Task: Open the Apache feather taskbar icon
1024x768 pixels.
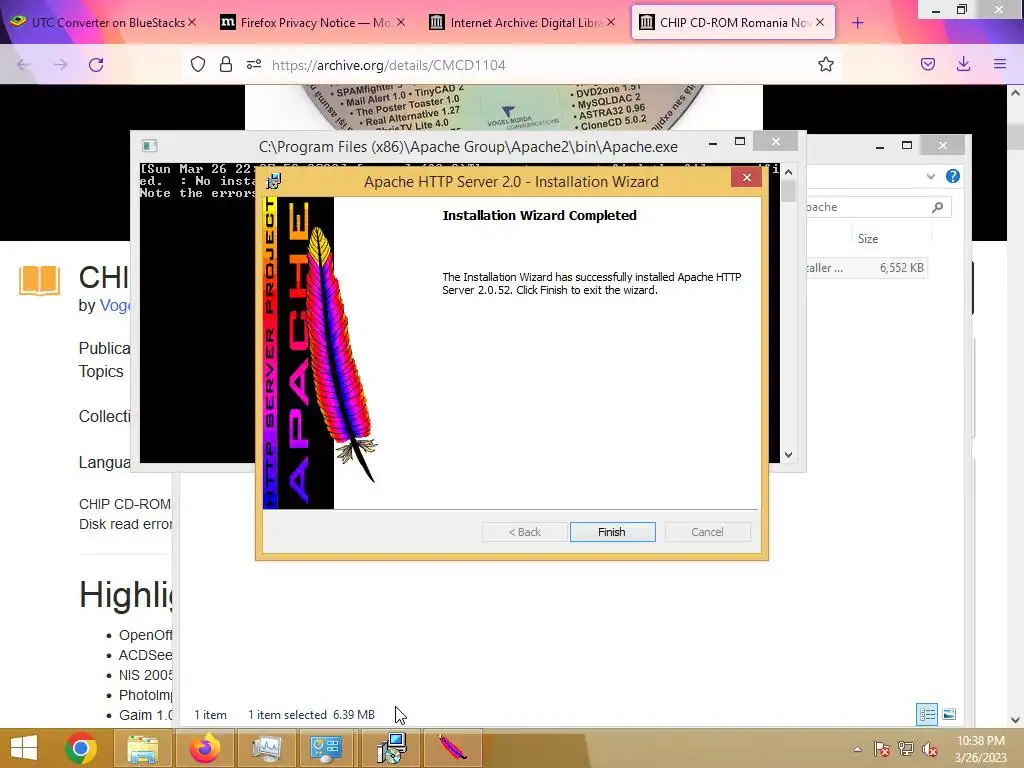Action: click(452, 748)
